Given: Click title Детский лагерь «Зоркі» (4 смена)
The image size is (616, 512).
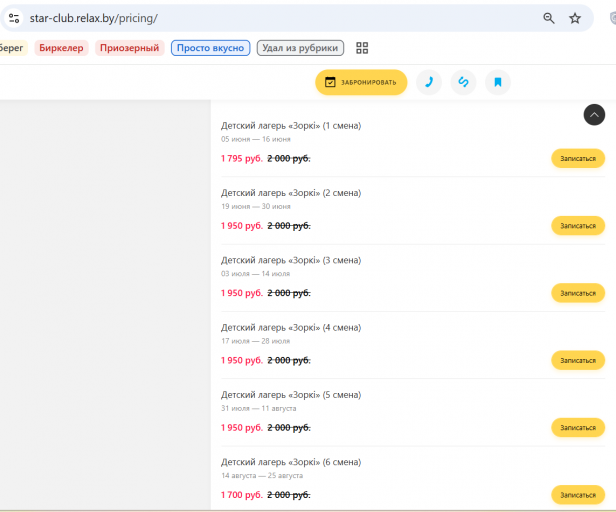Looking at the screenshot, I should pyautogui.click(x=291, y=327).
